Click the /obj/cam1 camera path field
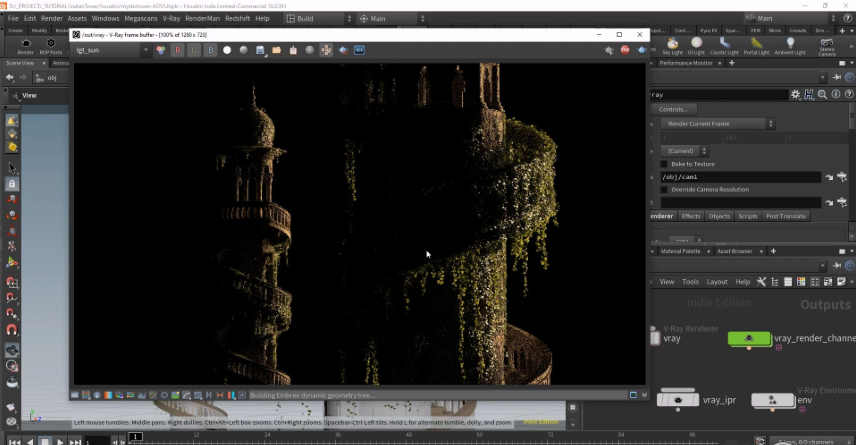Viewport: 856px width, 445px height. 738,177
